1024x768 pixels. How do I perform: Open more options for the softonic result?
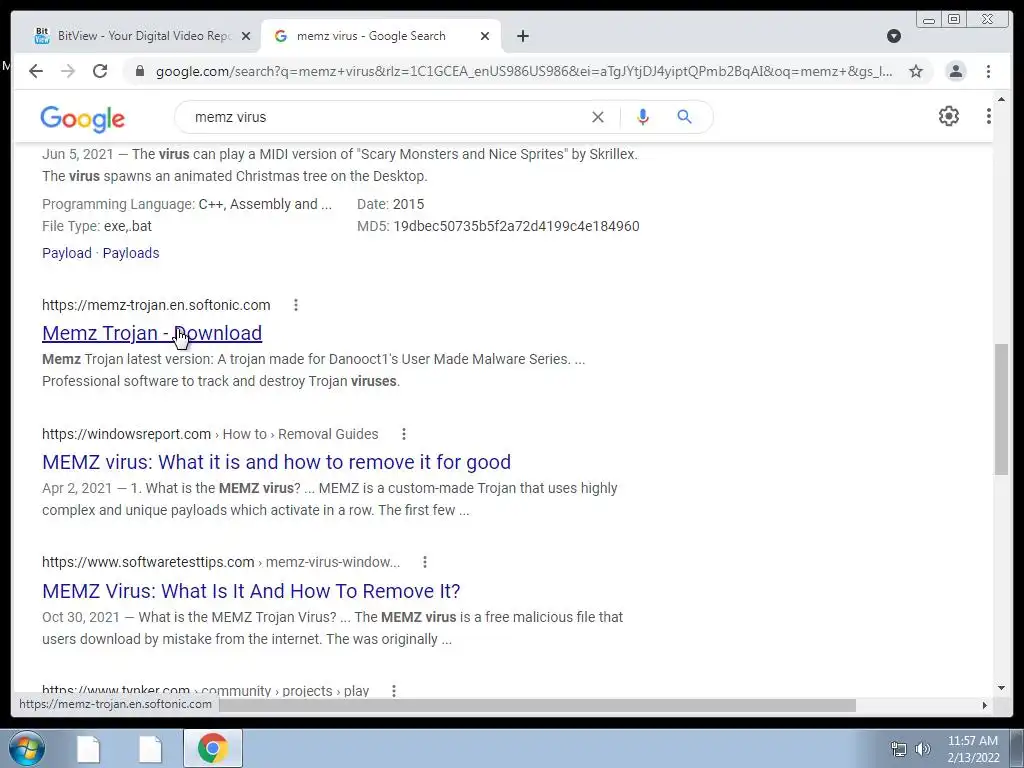[x=296, y=305]
